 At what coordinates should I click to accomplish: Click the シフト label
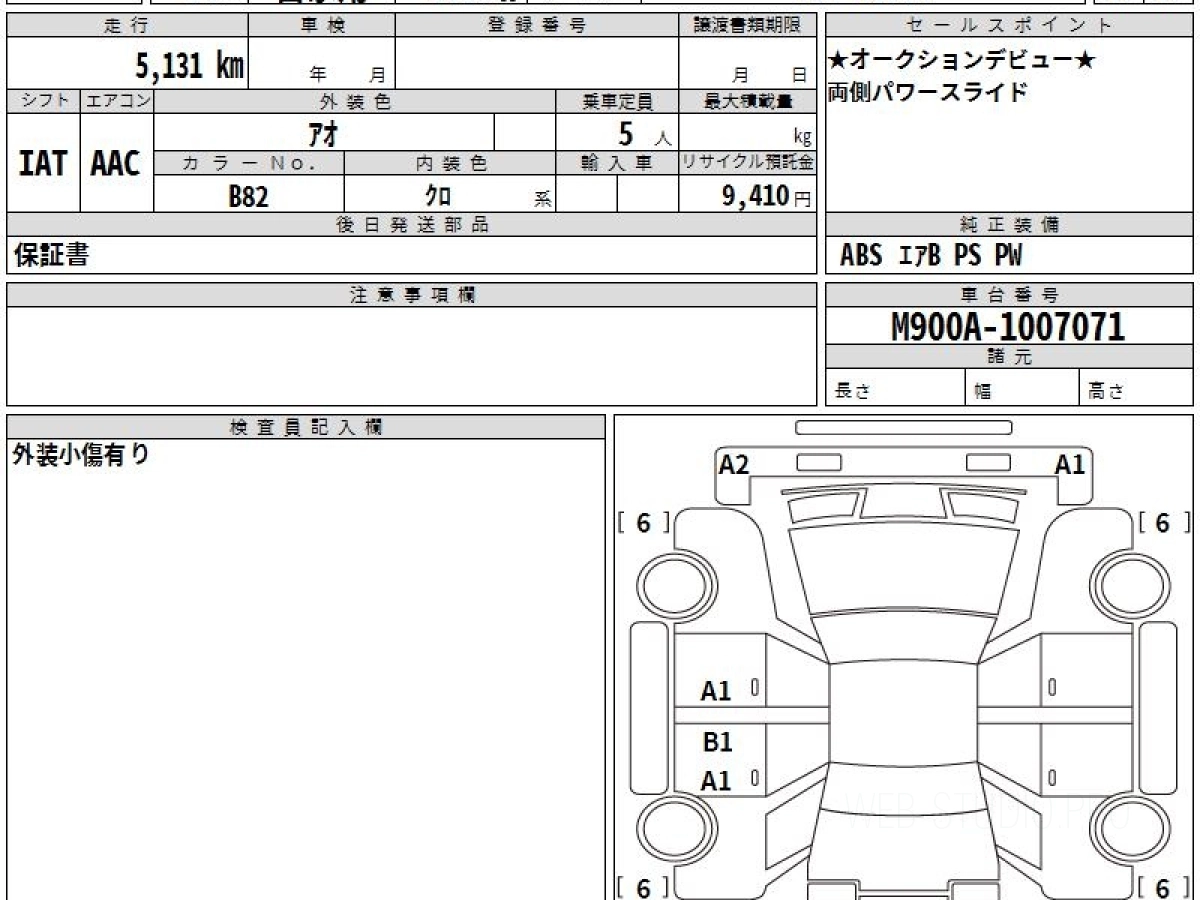(43, 101)
